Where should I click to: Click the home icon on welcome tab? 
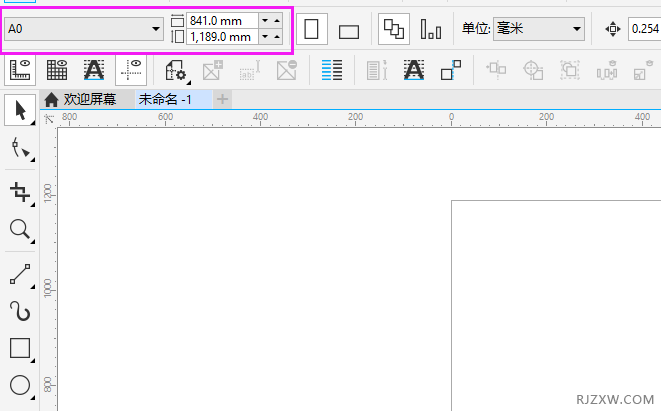tap(51, 100)
